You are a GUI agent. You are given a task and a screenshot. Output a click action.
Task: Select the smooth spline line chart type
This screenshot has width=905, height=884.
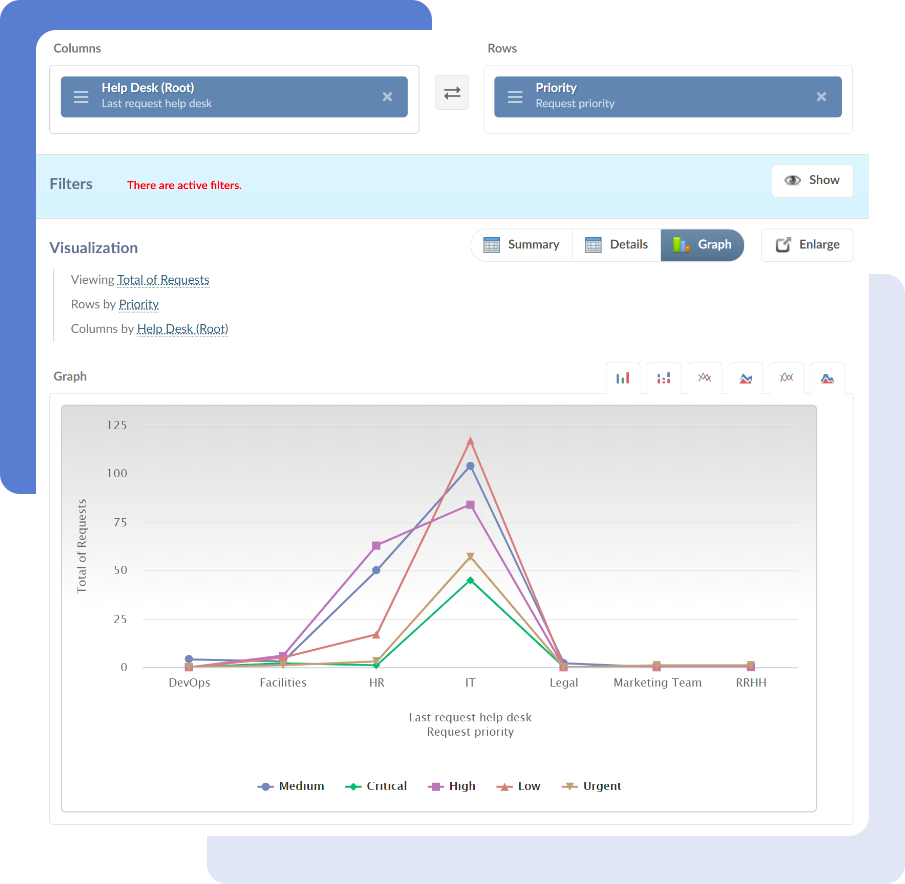coord(786,378)
